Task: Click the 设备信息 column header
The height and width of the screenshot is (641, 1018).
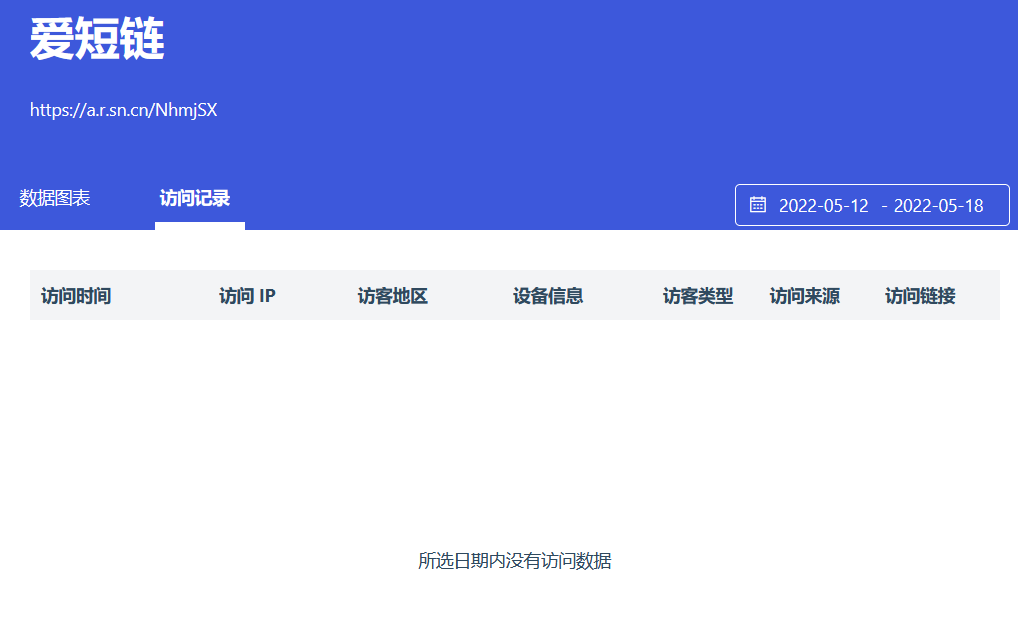Action: click(548, 296)
